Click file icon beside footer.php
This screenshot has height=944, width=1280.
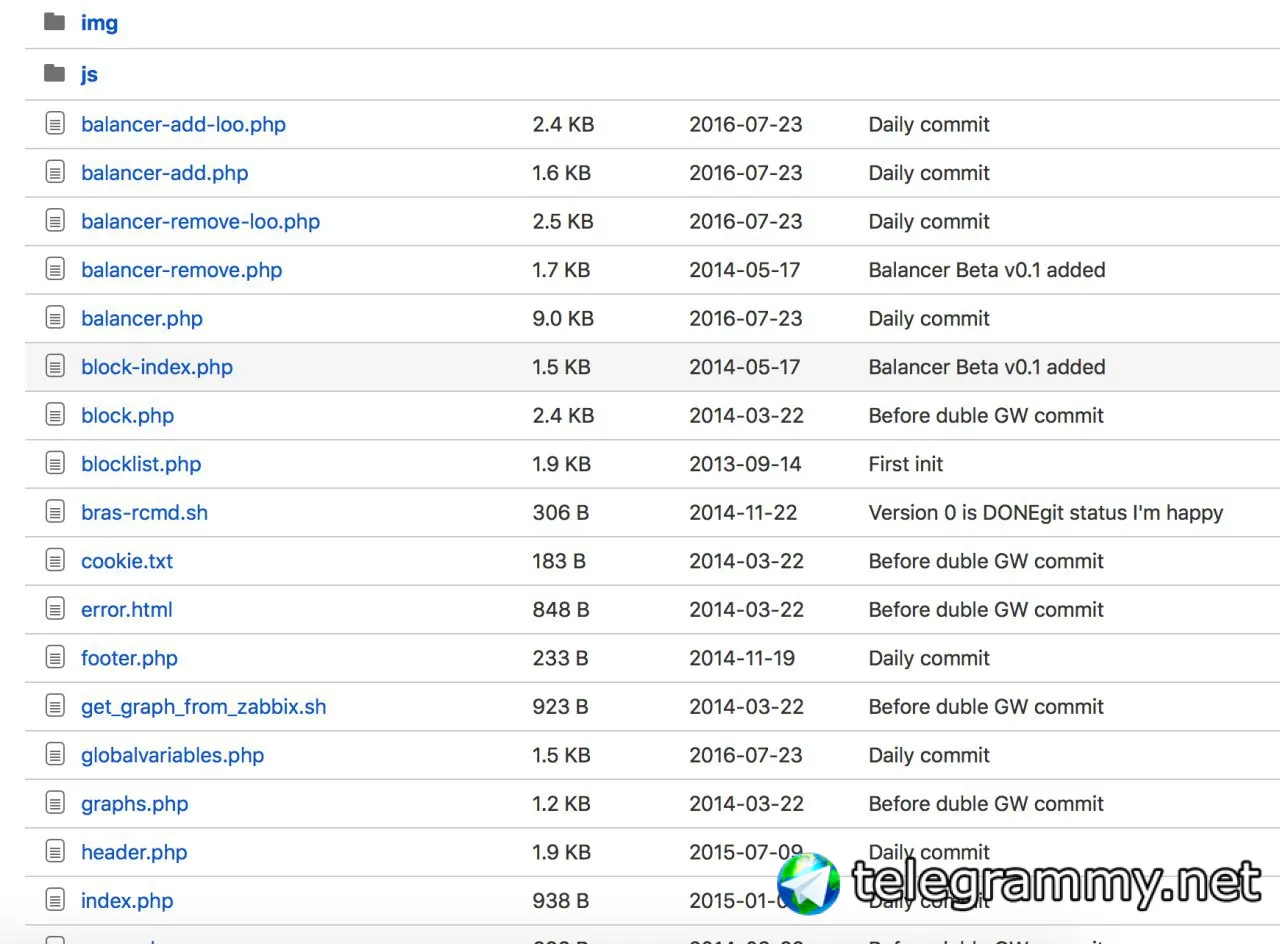click(x=55, y=657)
